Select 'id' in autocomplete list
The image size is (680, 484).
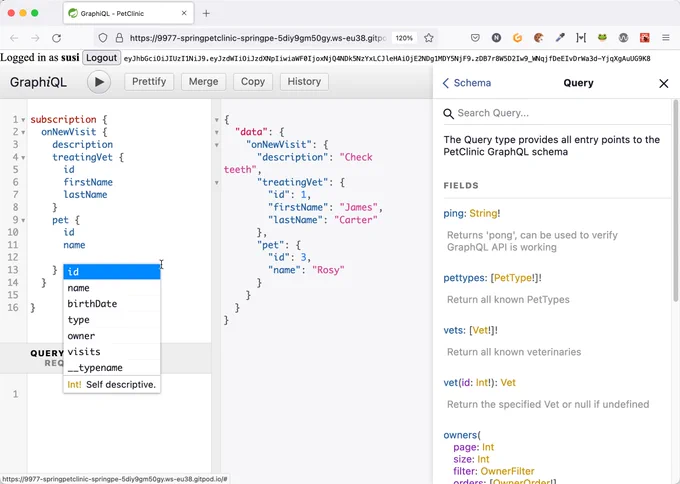(112, 271)
